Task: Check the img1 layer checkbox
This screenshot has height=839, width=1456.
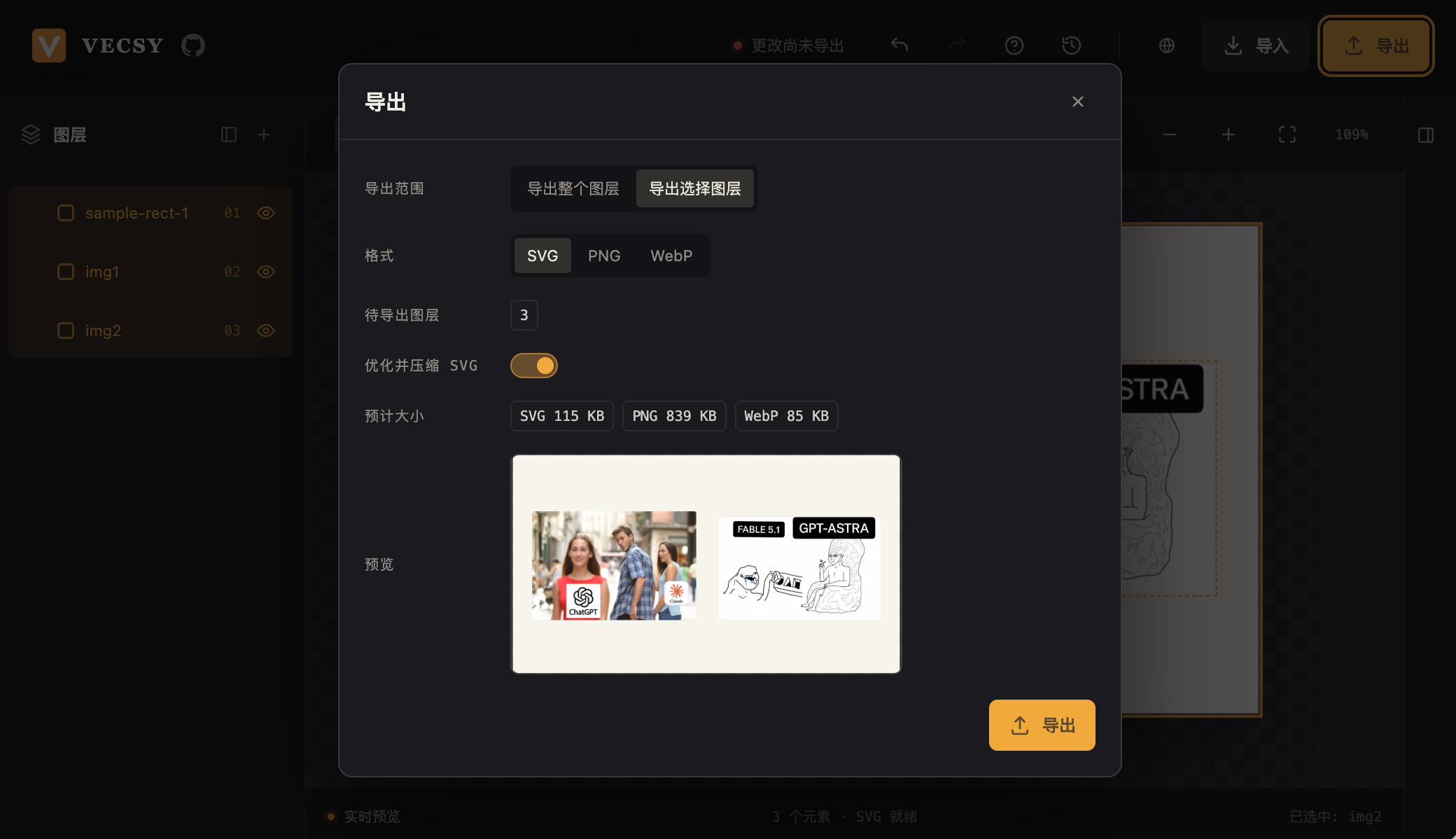Action: click(x=66, y=272)
